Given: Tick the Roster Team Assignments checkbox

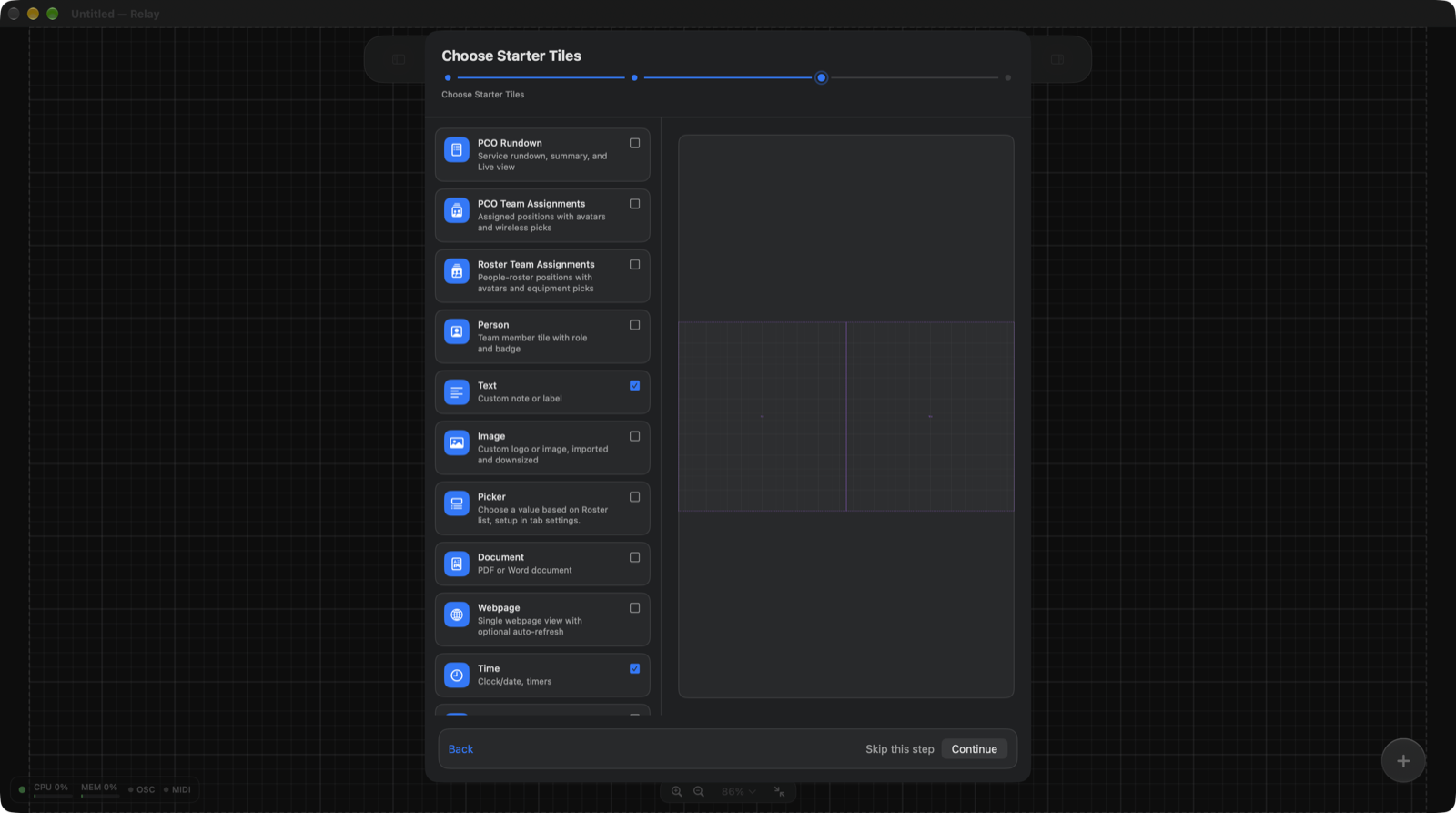Looking at the screenshot, I should [635, 265].
